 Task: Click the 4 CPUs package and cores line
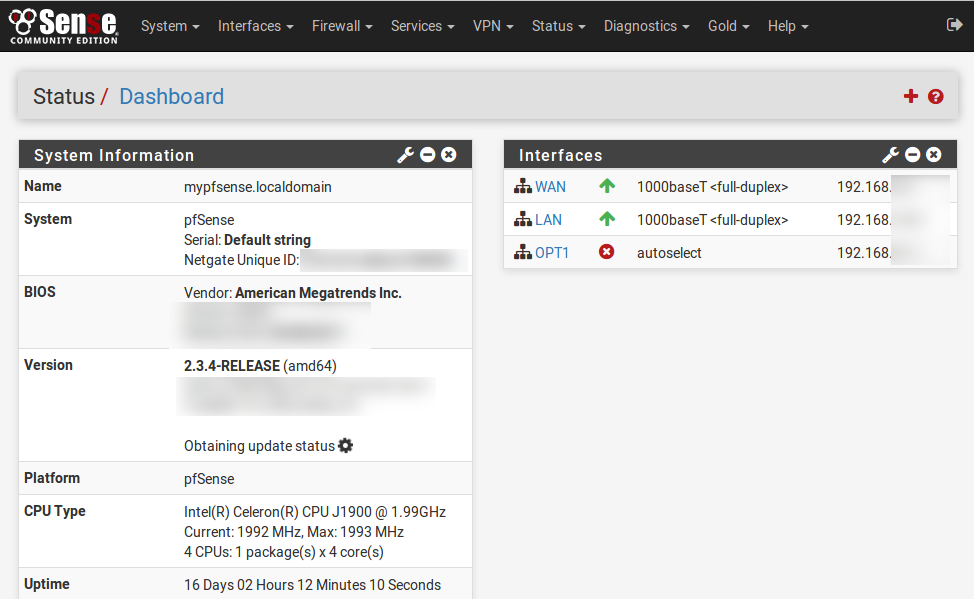(x=284, y=552)
